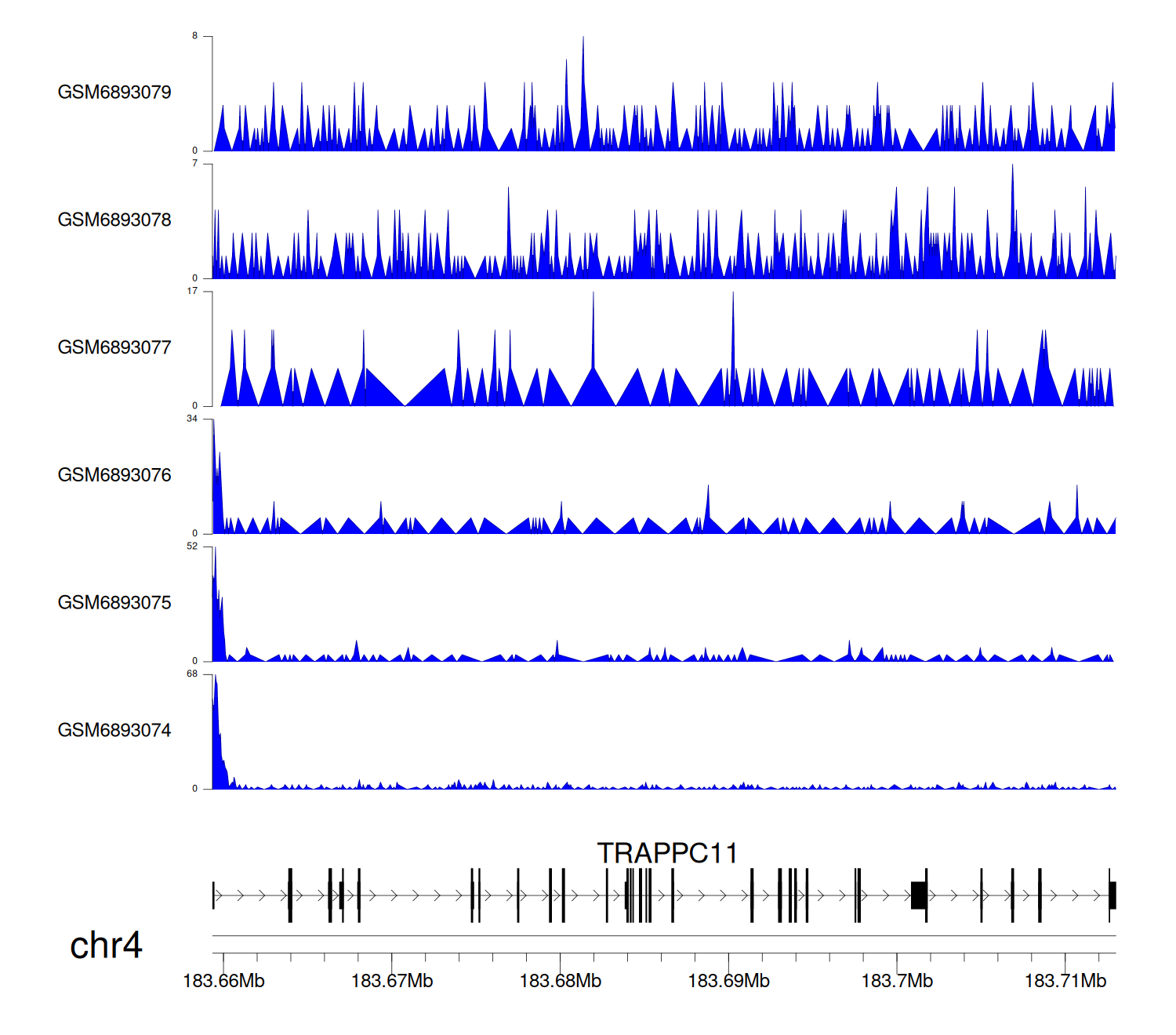The image size is (1176, 1035).
Task: Click the y-axis maximum value 17
Action: 192,291
